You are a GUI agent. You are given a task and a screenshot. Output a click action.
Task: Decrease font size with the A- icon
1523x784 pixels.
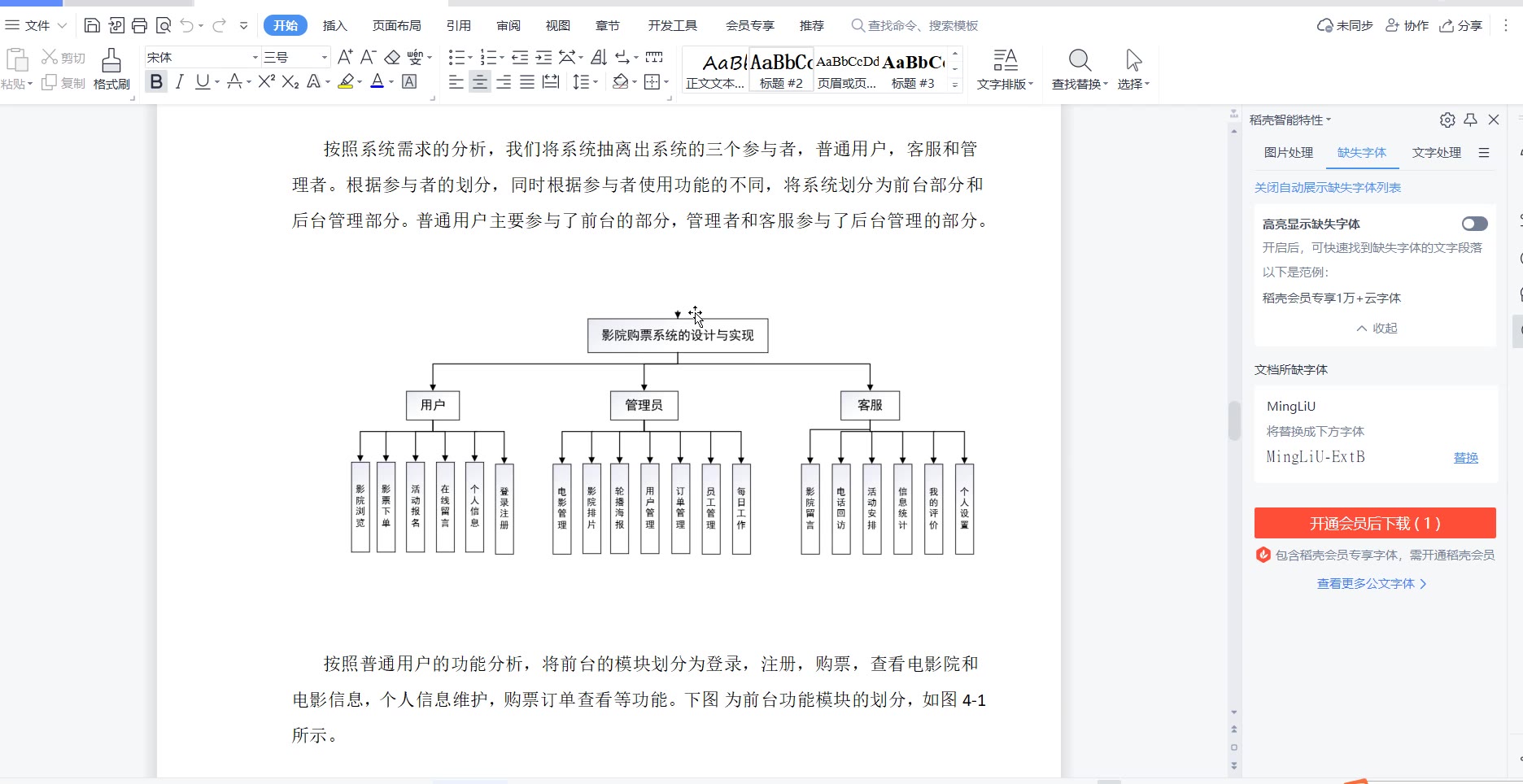coord(368,57)
